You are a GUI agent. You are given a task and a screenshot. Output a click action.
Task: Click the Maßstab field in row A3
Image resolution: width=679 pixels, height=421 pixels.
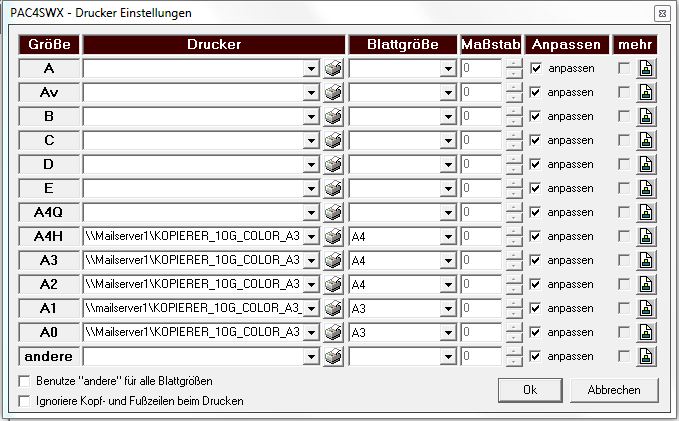(482, 260)
